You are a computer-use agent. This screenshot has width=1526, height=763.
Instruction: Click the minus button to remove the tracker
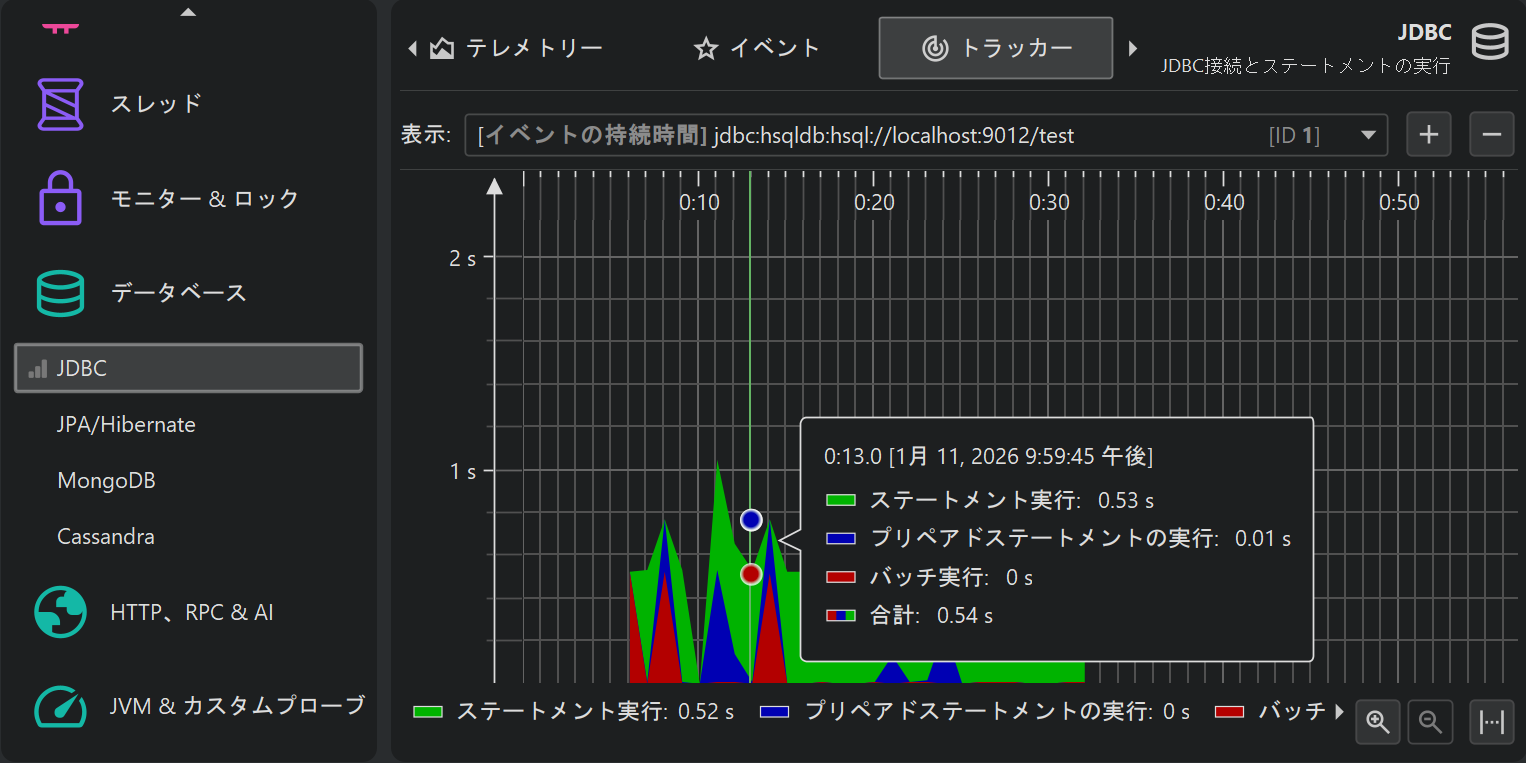point(1492,135)
